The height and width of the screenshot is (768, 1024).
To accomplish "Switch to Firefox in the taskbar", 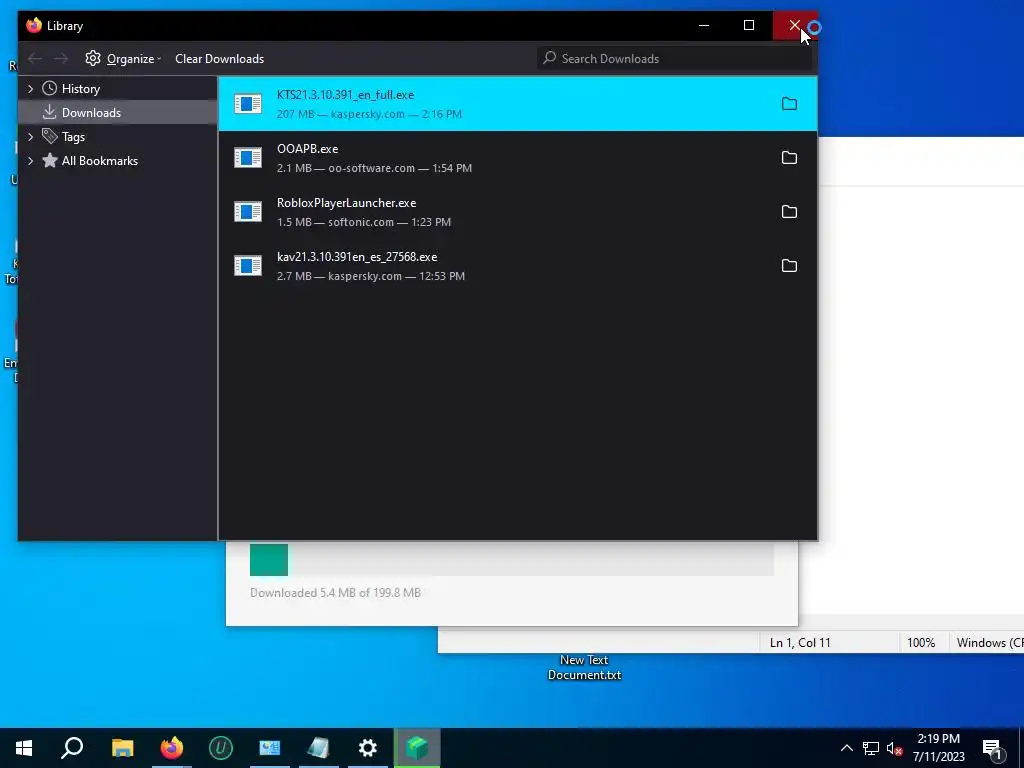I will tap(172, 748).
